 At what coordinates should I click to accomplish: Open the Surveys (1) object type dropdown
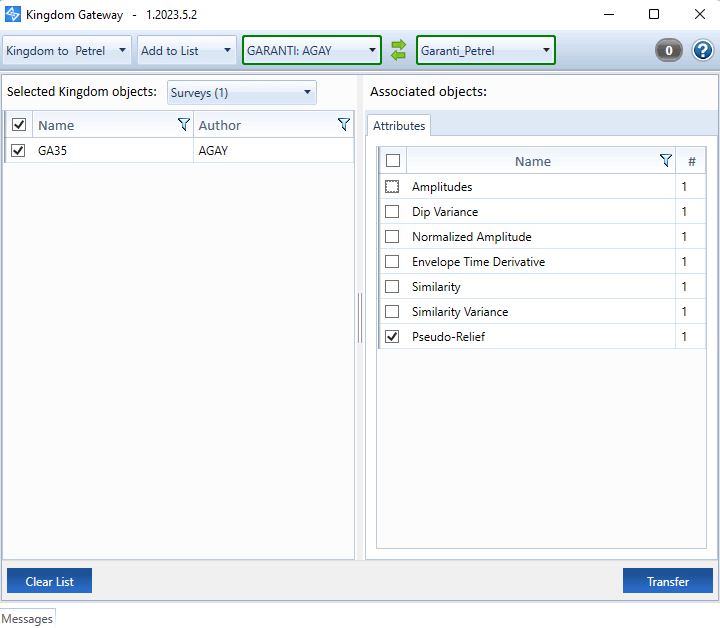point(241,93)
